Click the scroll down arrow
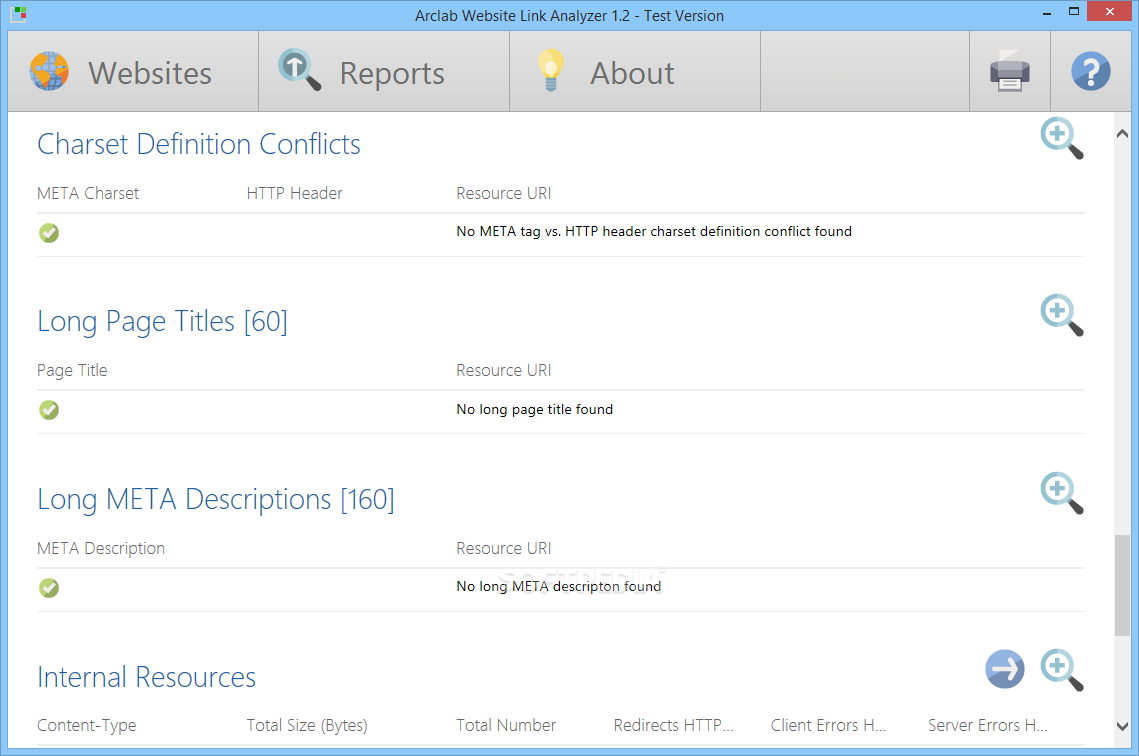Viewport: 1139px width, 756px height. coord(1123,727)
